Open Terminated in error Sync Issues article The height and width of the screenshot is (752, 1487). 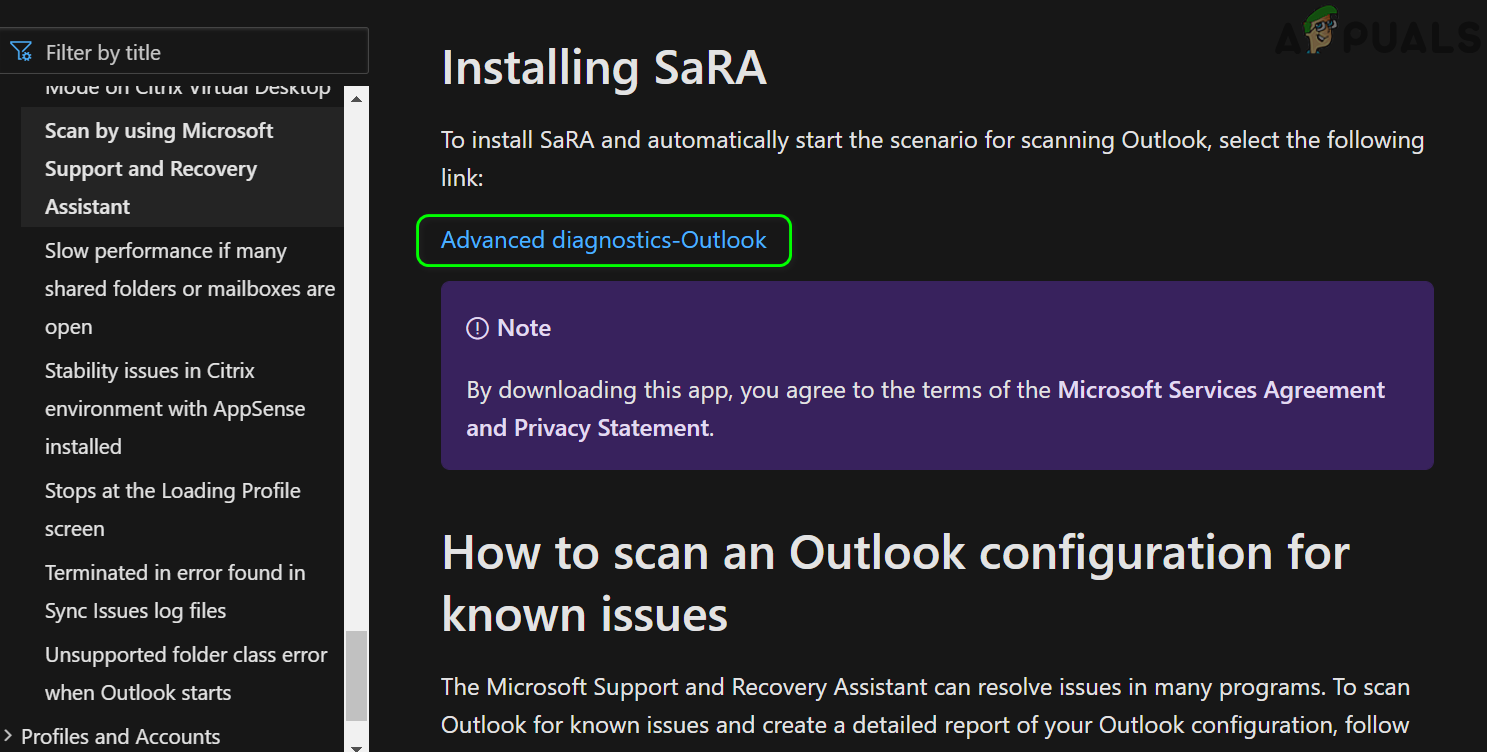click(x=174, y=591)
